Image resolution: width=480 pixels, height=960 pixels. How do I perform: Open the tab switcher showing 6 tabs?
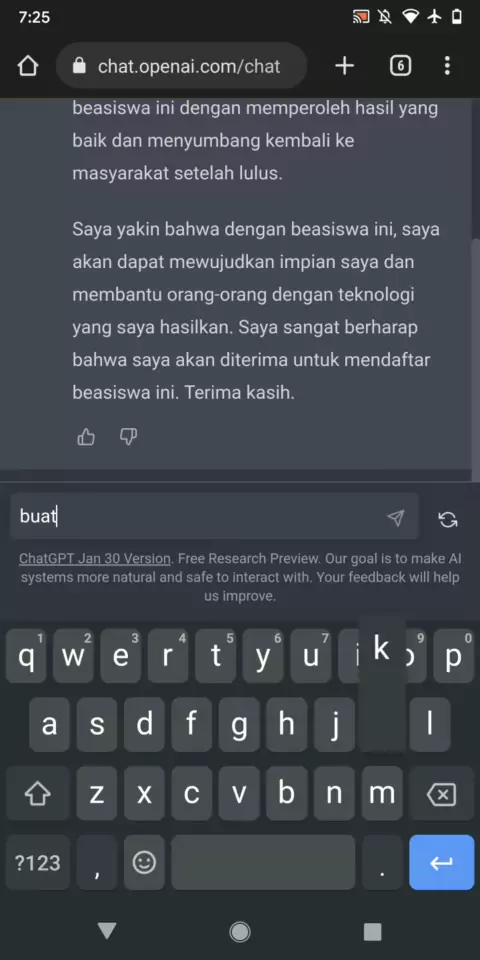point(400,66)
